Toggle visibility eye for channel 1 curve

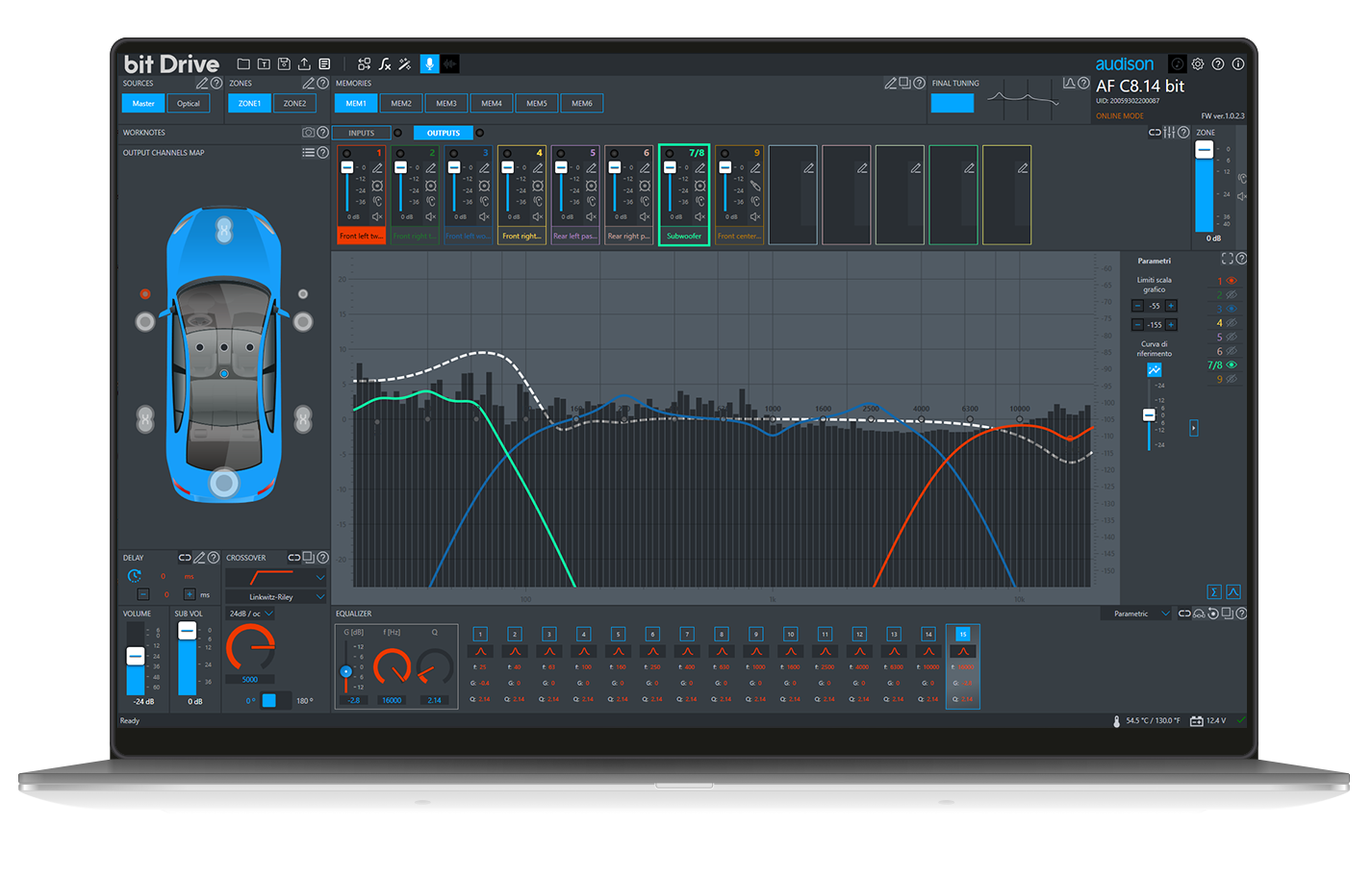coord(1232,281)
